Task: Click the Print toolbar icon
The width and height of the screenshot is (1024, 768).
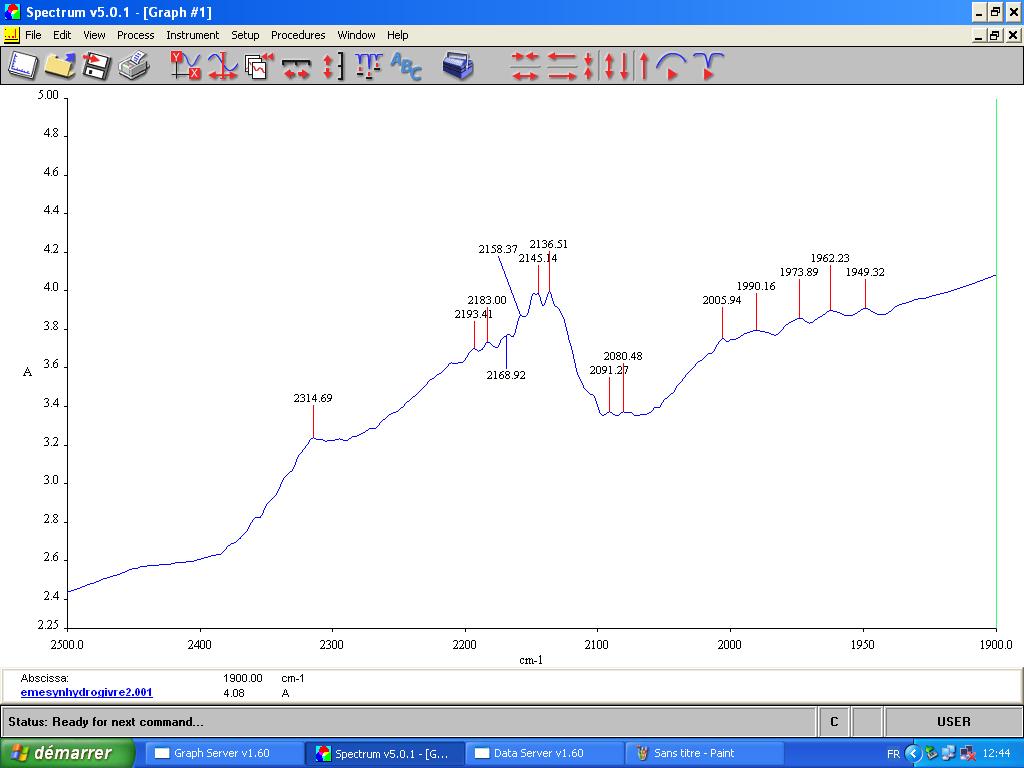Action: point(133,66)
